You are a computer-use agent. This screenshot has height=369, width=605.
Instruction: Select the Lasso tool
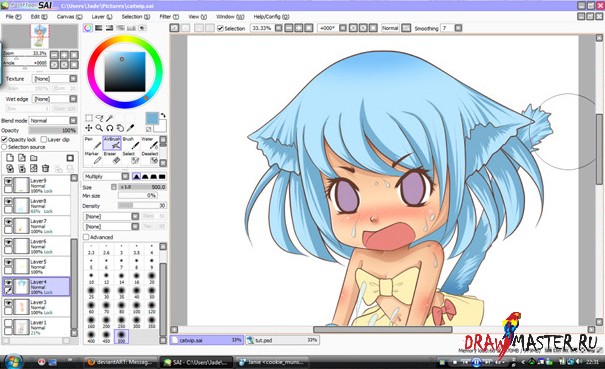(x=99, y=118)
